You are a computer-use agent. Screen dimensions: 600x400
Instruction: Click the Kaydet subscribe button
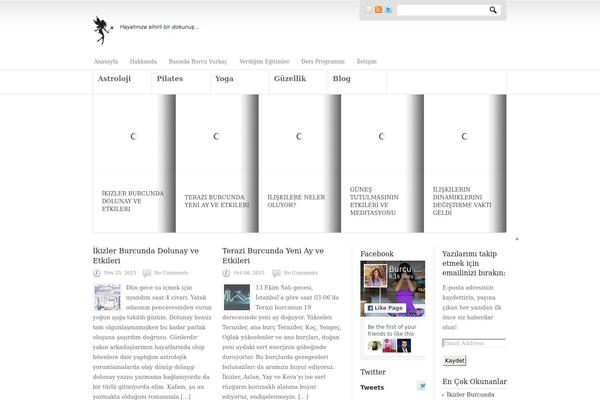[455, 361]
